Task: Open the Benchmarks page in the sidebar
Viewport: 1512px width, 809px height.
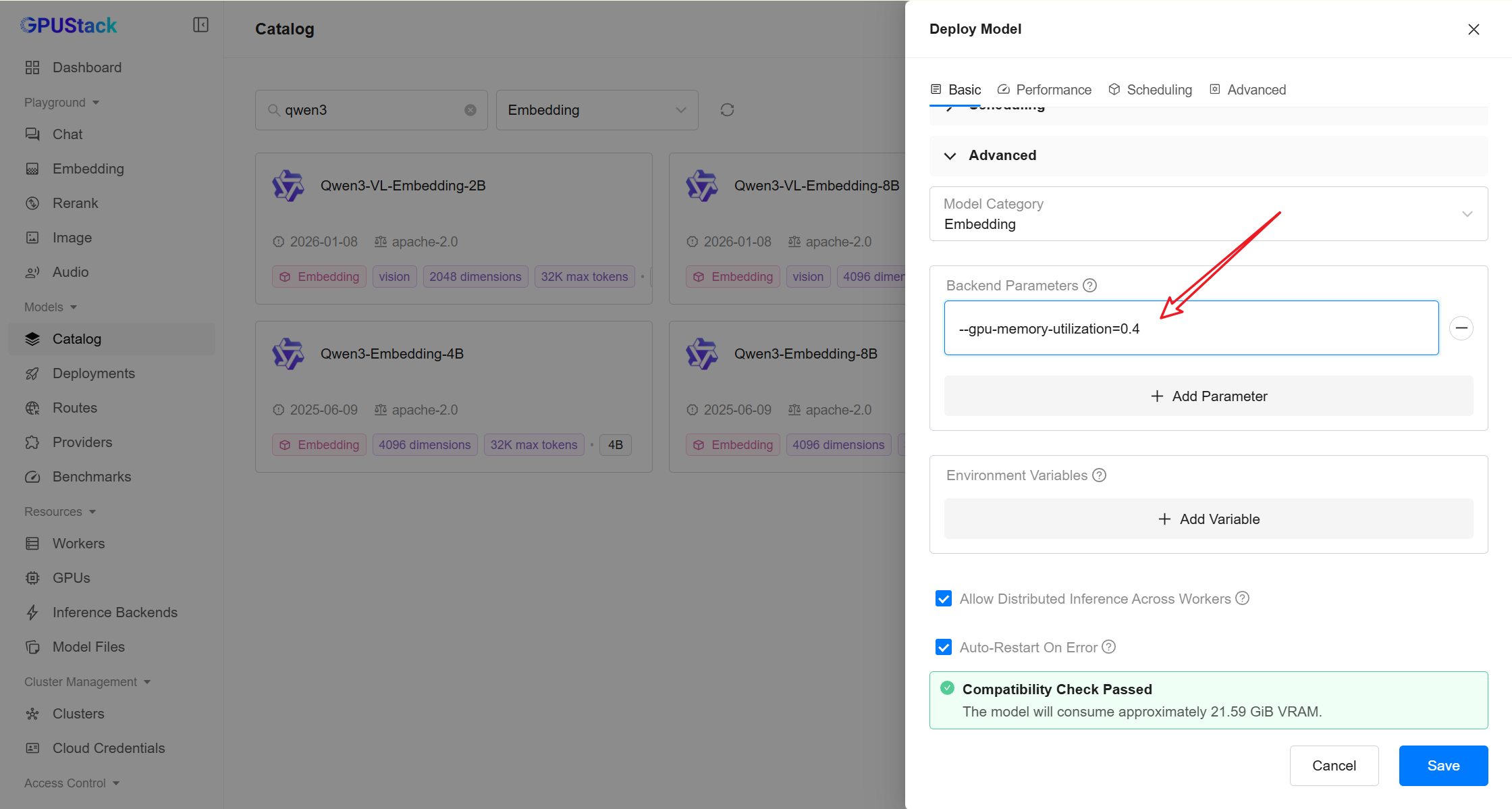Action: click(92, 477)
